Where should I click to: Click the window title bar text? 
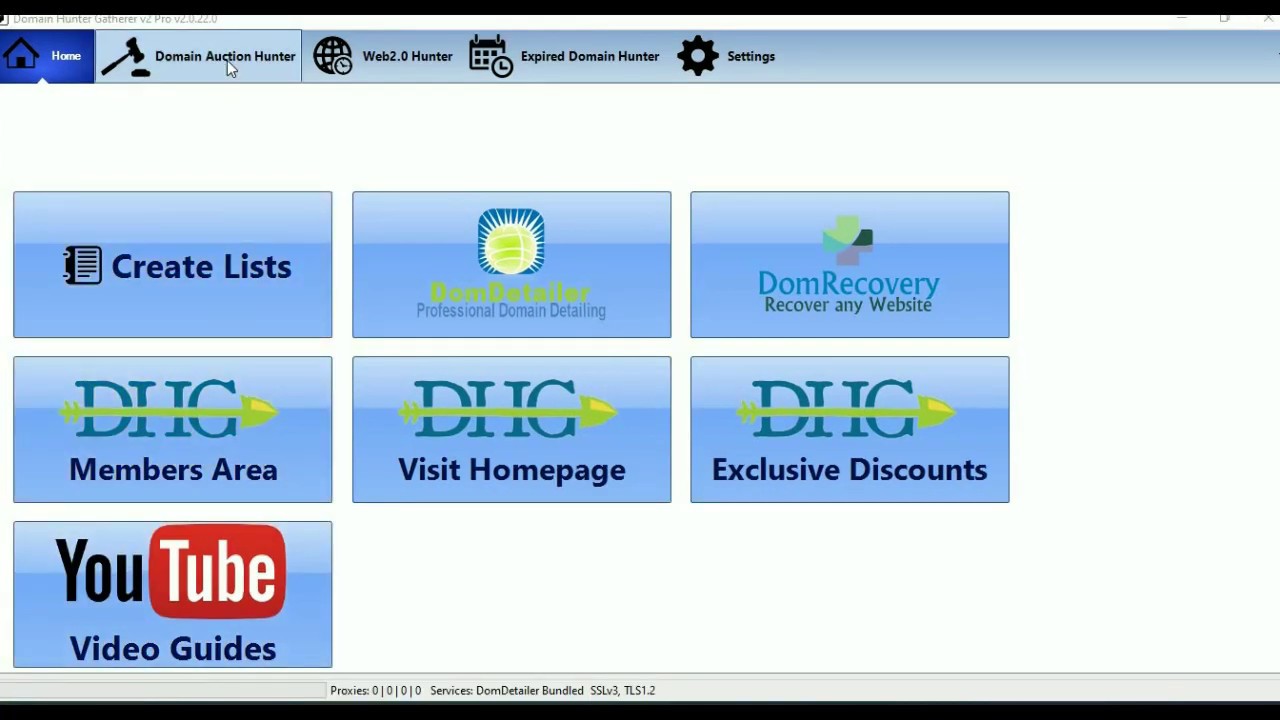pyautogui.click(x=115, y=19)
